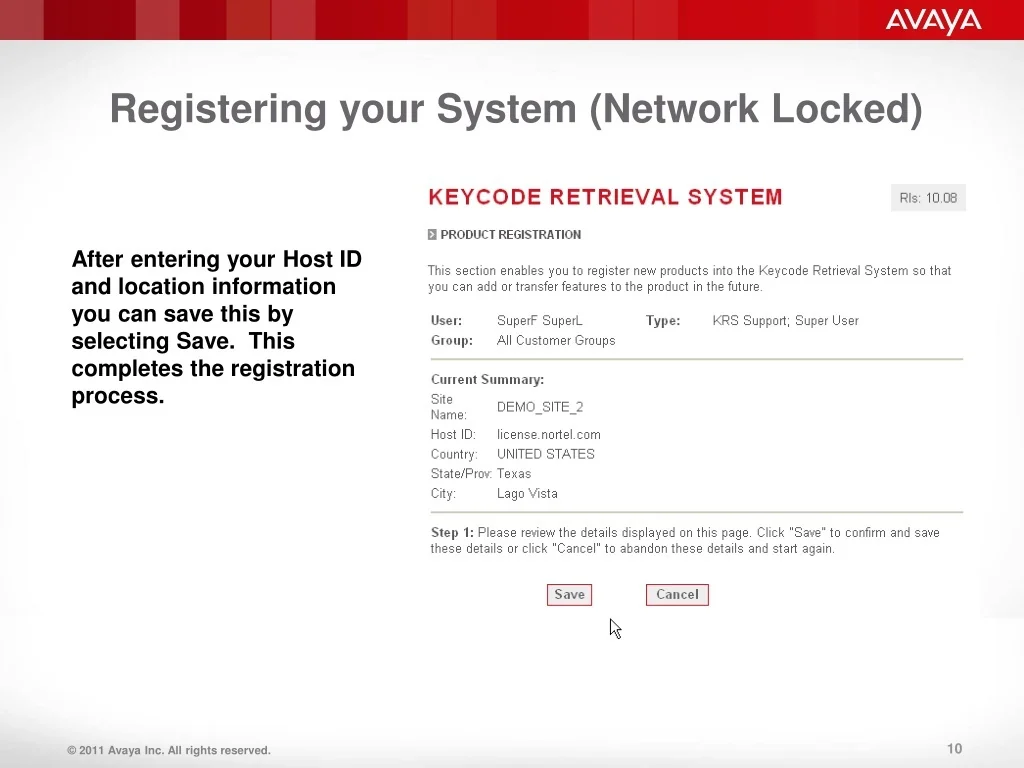Click the Save button
1024x768 pixels.
point(569,594)
